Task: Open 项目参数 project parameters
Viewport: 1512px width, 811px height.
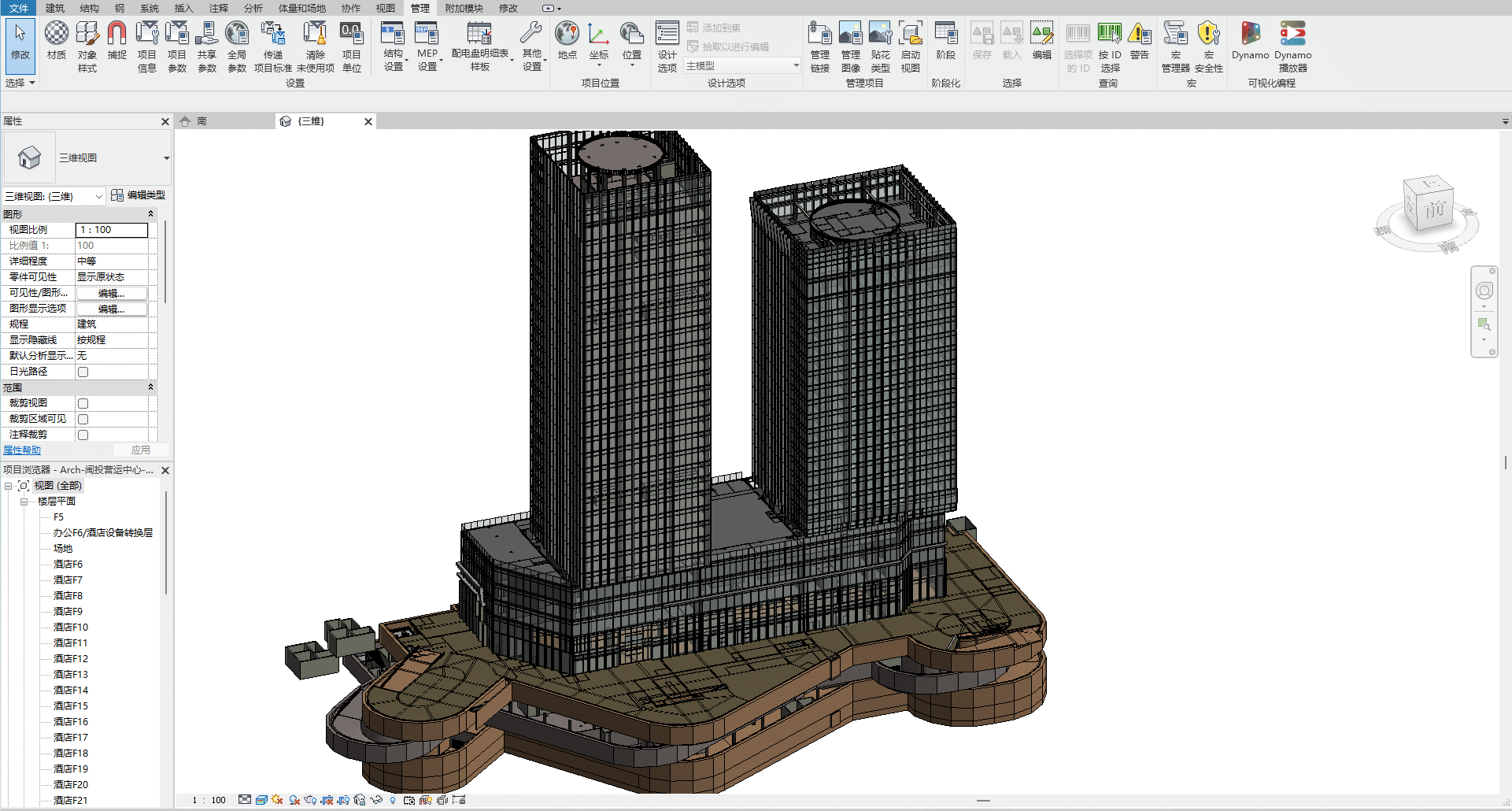Action: [x=177, y=46]
